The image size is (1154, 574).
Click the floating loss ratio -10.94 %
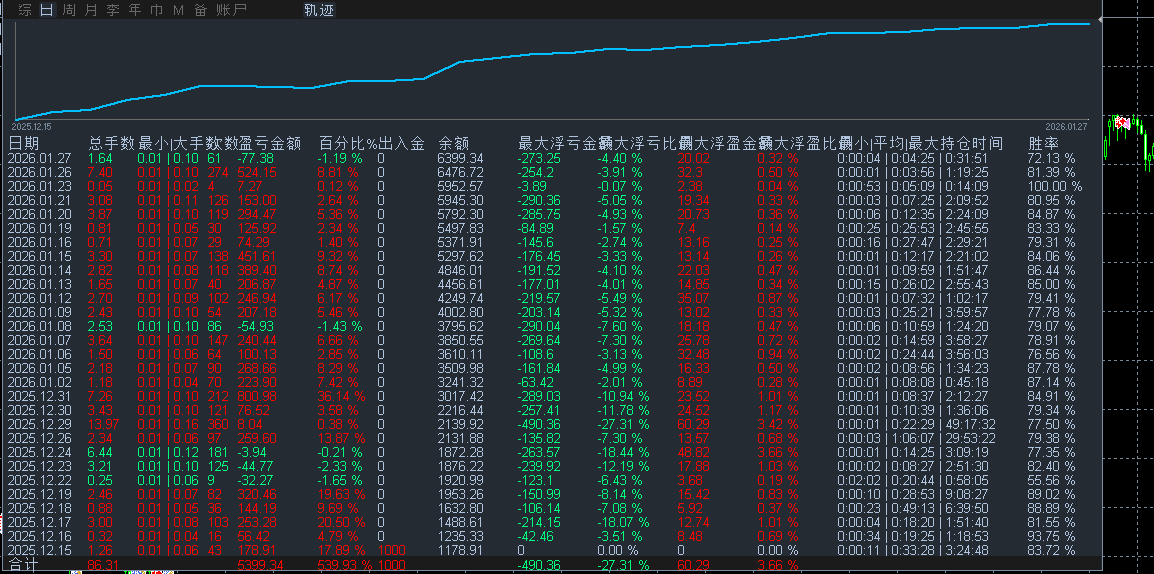click(x=623, y=396)
